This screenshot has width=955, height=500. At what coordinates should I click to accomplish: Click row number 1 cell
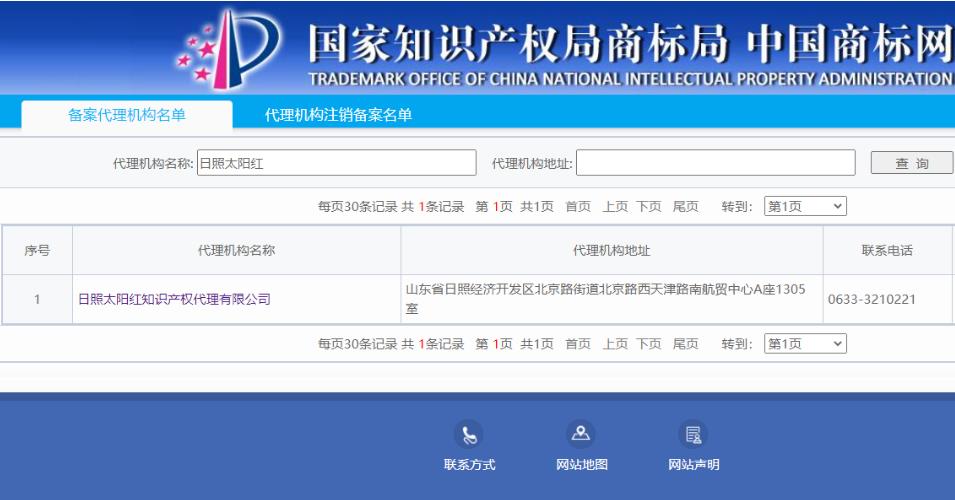37,299
